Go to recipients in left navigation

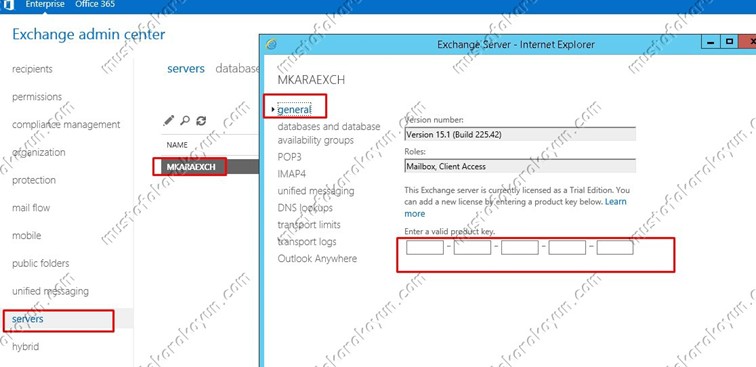pos(32,69)
